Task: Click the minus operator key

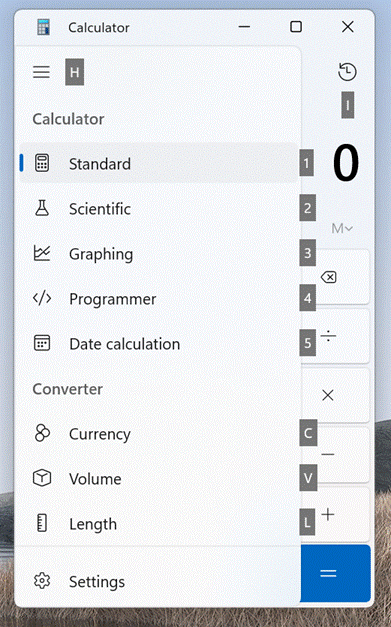Action: click(x=329, y=455)
